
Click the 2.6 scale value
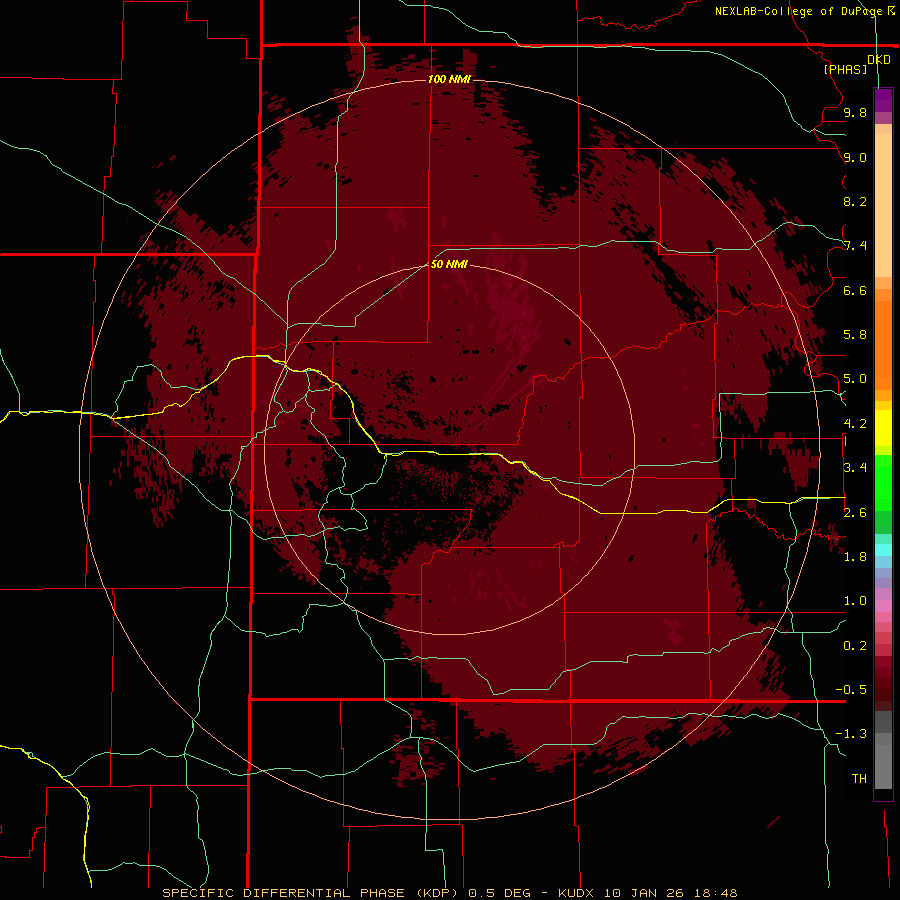coord(855,513)
